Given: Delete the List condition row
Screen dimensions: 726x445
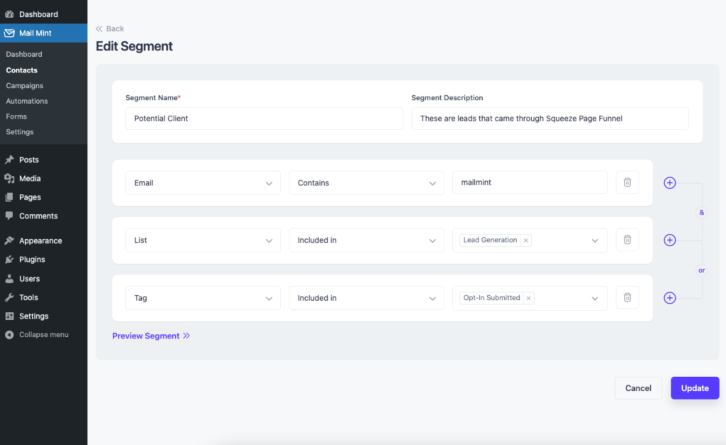Looking at the screenshot, I should pyautogui.click(x=627, y=240).
